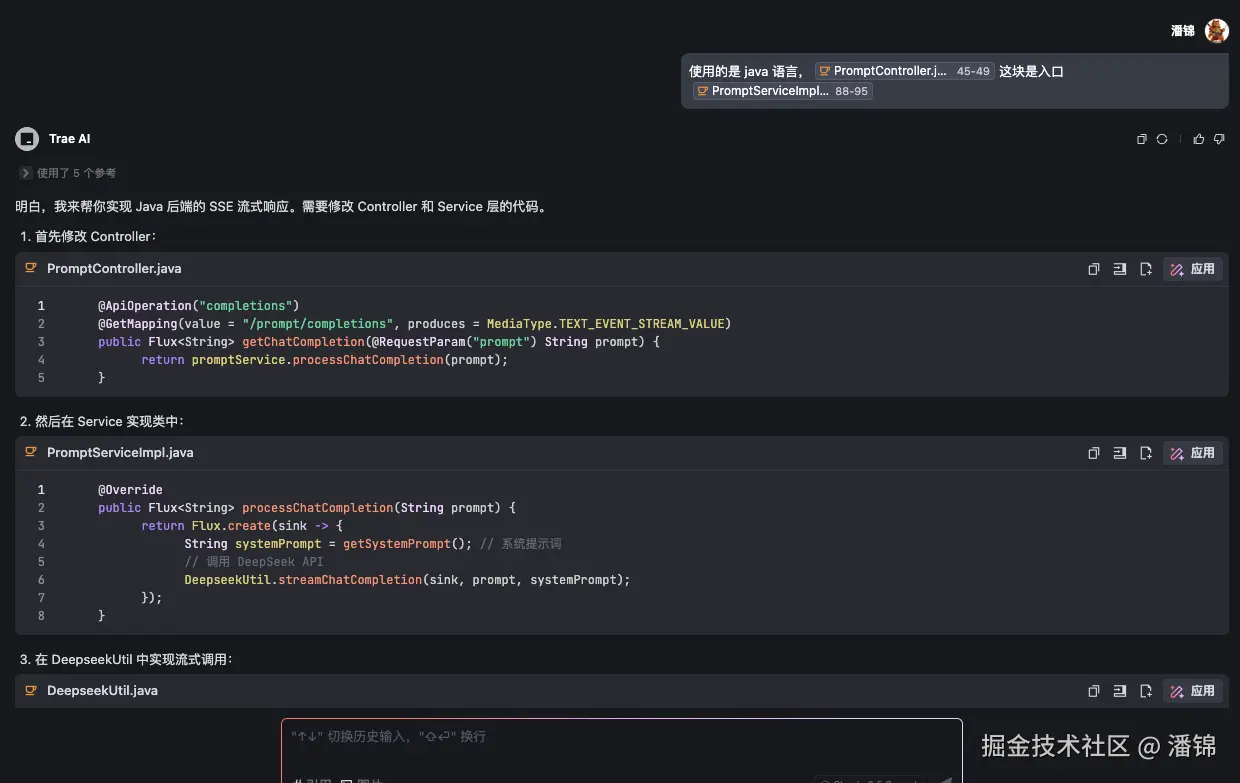Apply the PromptServiceImpl.java code changes

point(1193,453)
